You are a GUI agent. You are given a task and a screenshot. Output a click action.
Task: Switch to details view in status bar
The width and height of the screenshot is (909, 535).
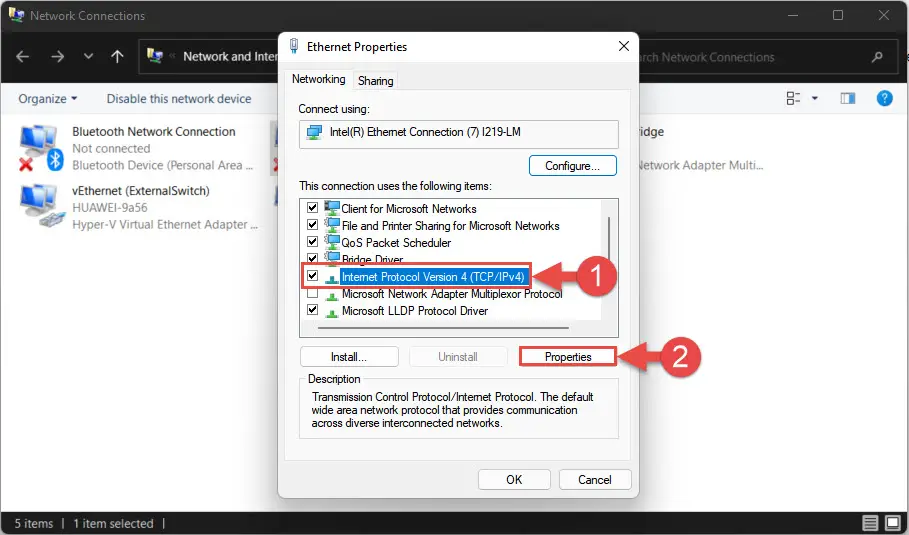(870, 523)
